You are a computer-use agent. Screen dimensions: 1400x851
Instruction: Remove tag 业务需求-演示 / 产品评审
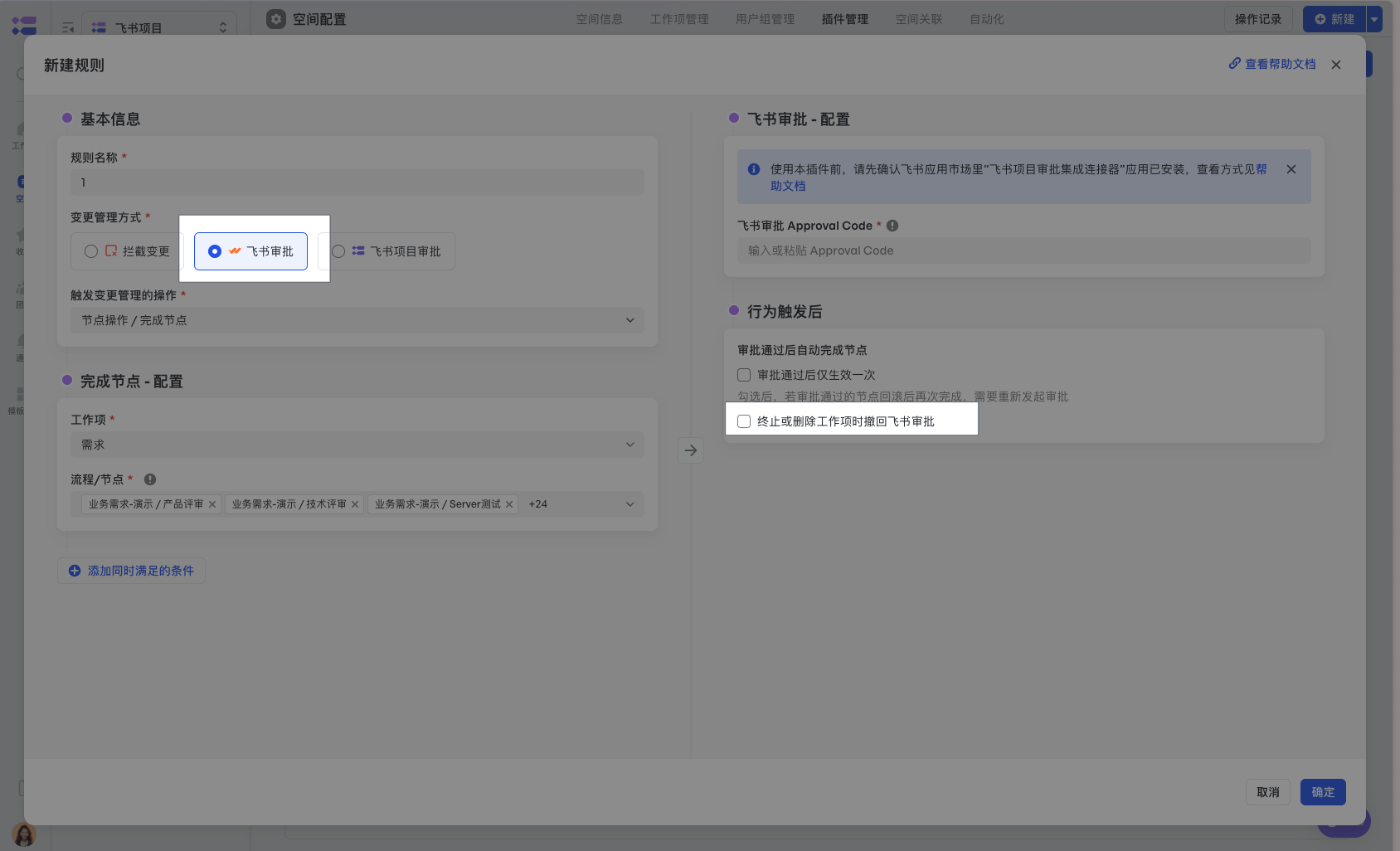(x=212, y=504)
